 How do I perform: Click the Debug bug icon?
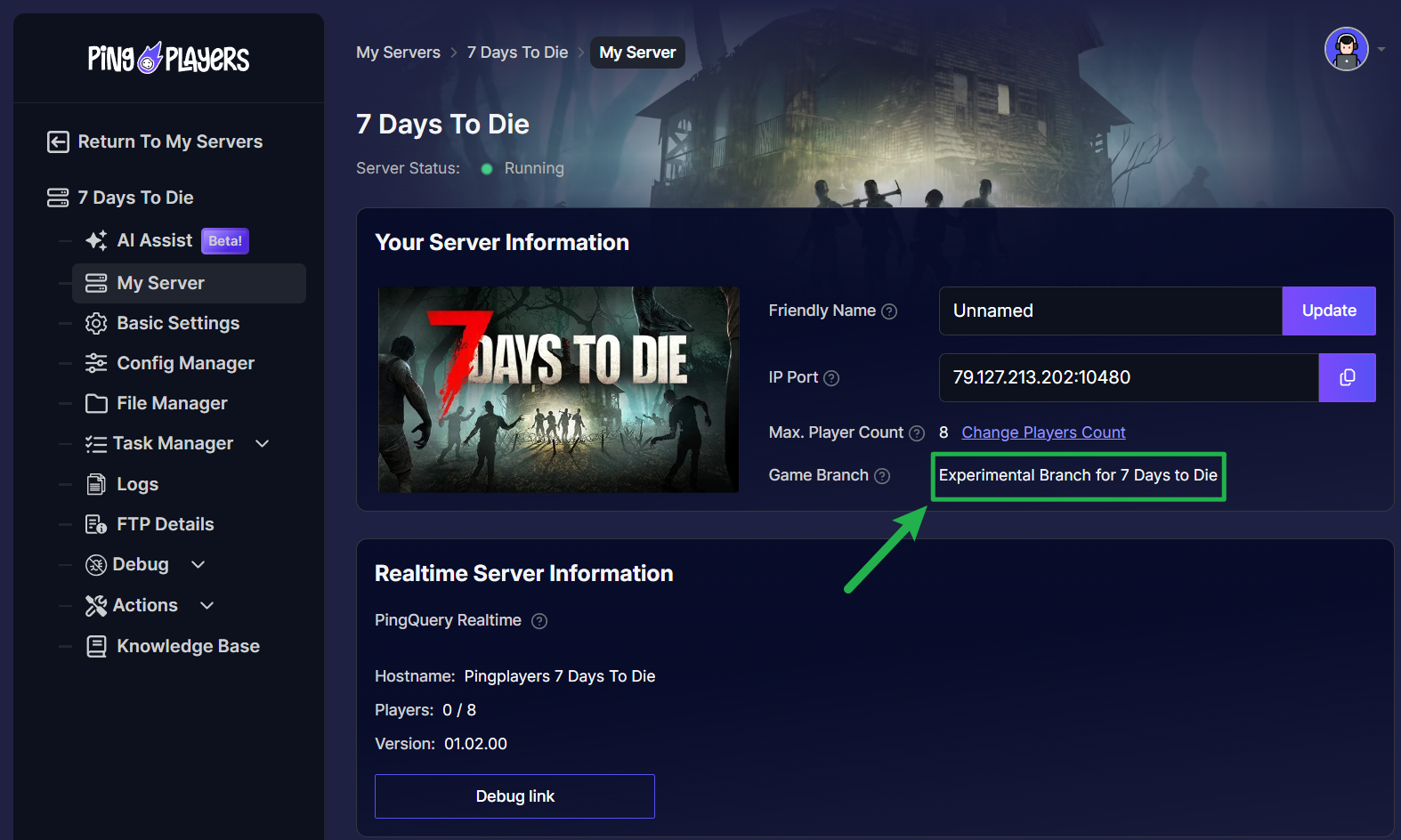point(96,565)
